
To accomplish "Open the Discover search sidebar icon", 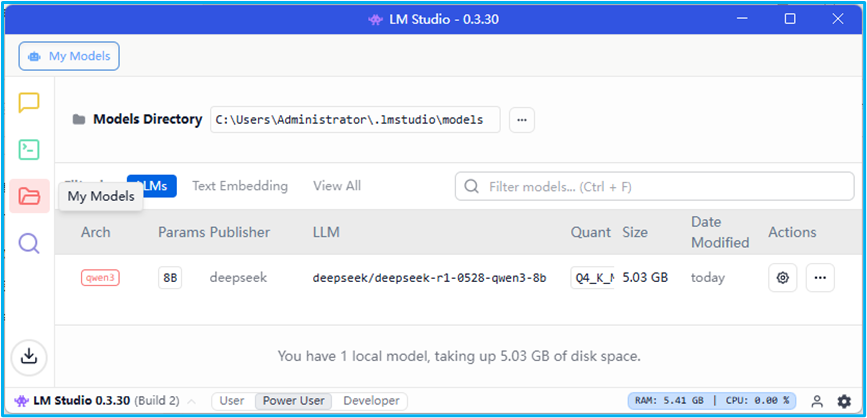I will tap(29, 243).
